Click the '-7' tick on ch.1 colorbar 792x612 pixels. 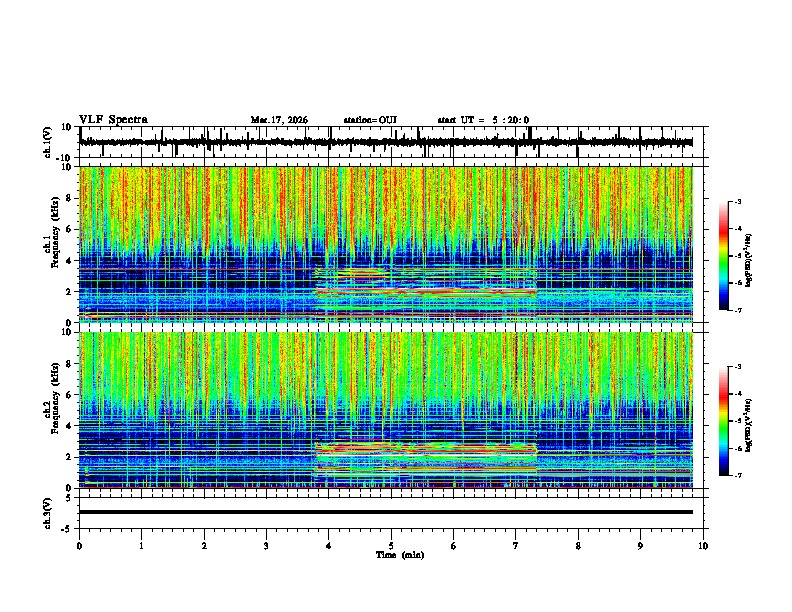pyautogui.click(x=738, y=310)
